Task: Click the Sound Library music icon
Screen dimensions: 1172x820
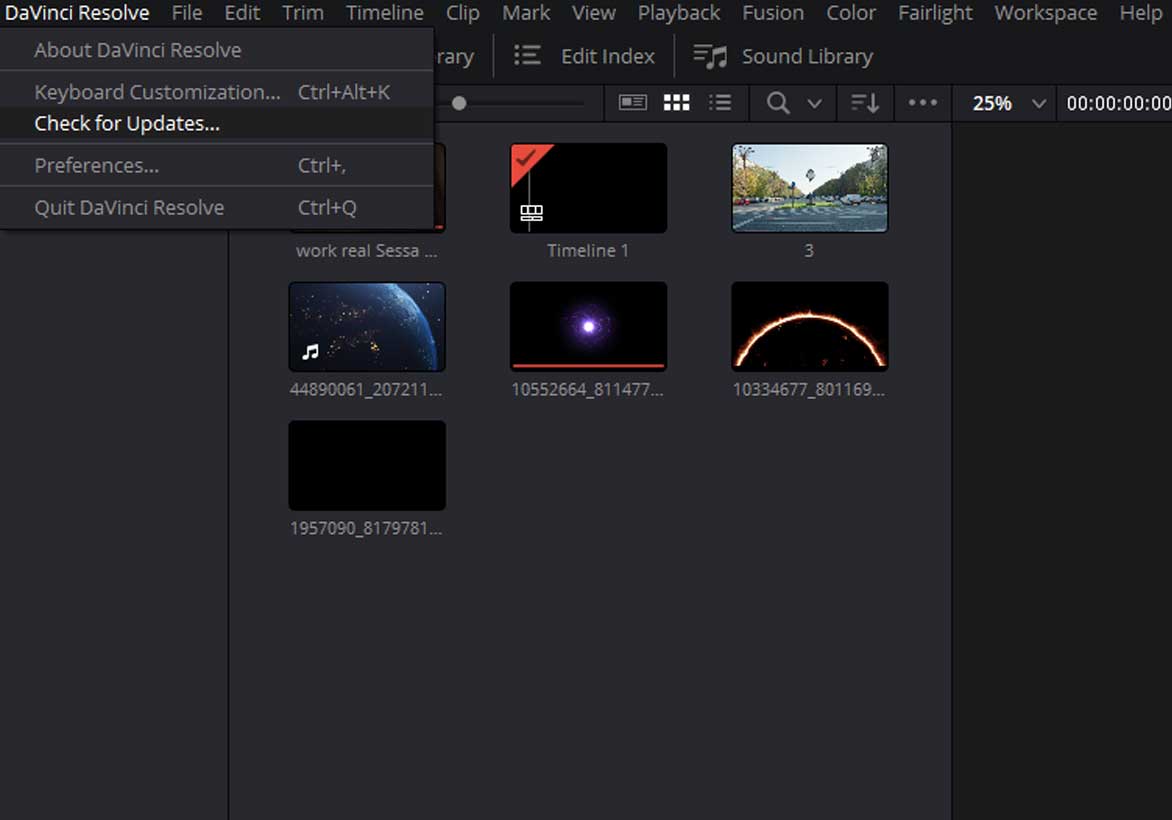Action: point(710,56)
